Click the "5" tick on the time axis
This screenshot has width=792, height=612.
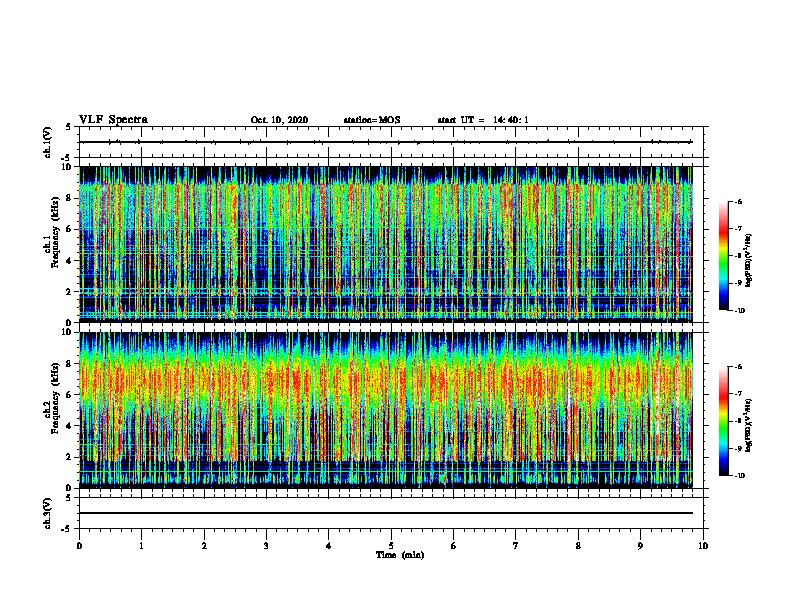(x=391, y=546)
